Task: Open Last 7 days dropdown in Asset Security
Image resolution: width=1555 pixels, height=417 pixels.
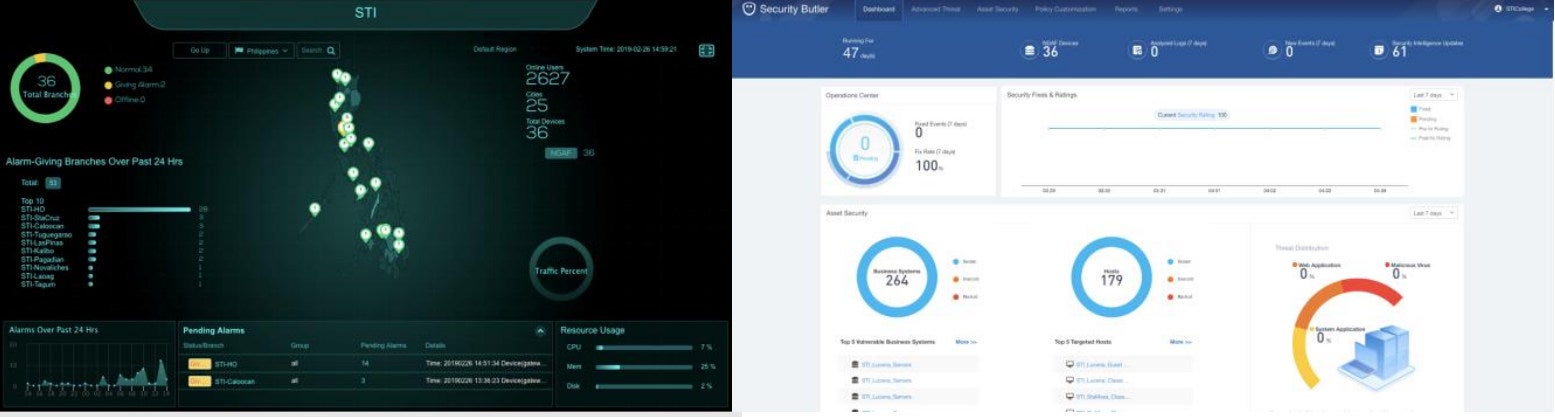Action: (x=1433, y=213)
